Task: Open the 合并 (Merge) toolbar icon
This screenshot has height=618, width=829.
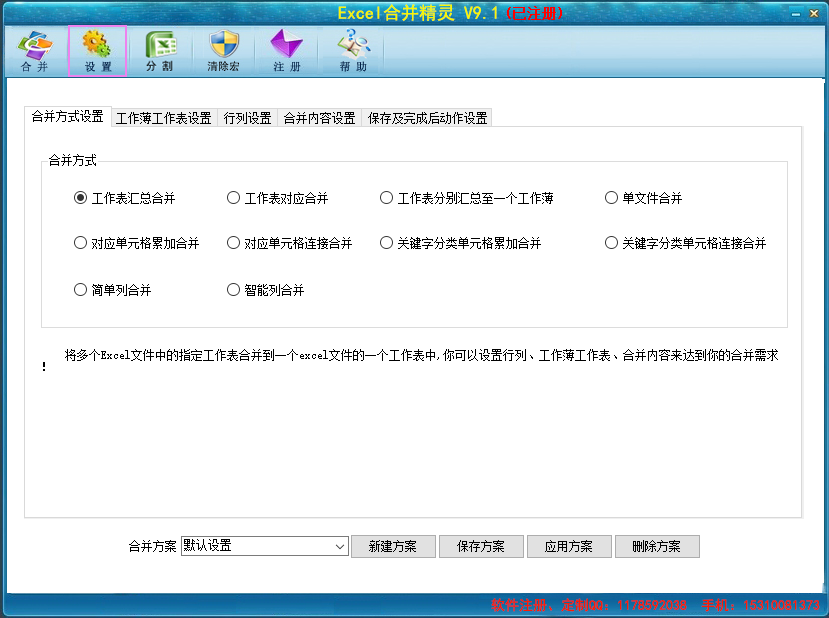Action: (x=35, y=51)
